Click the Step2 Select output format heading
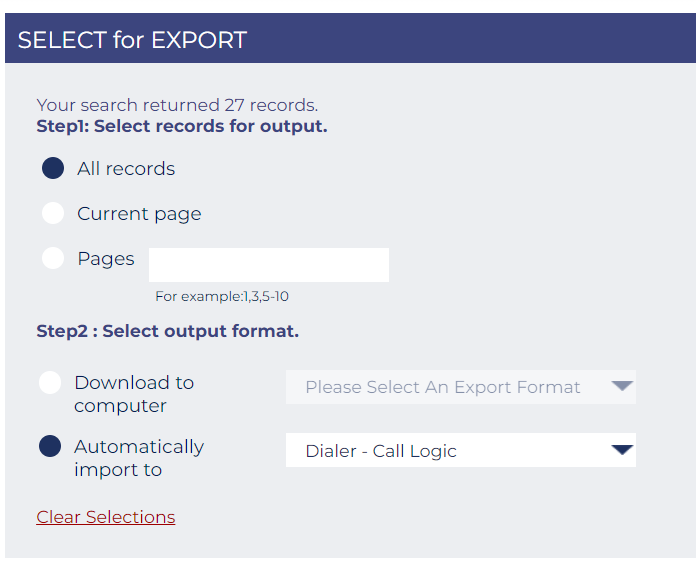 click(167, 331)
